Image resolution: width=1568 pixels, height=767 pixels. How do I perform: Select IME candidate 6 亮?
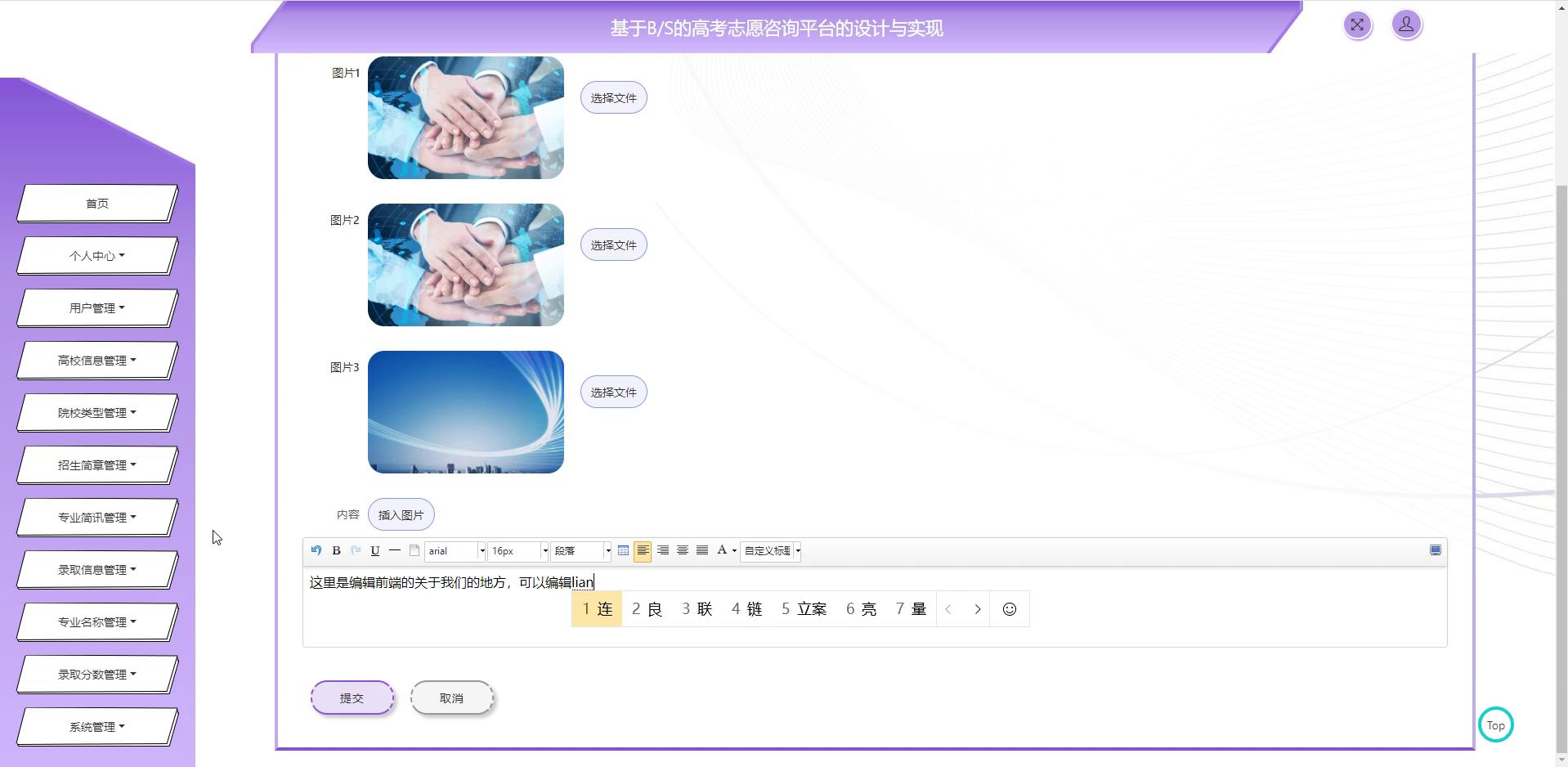[x=862, y=609]
